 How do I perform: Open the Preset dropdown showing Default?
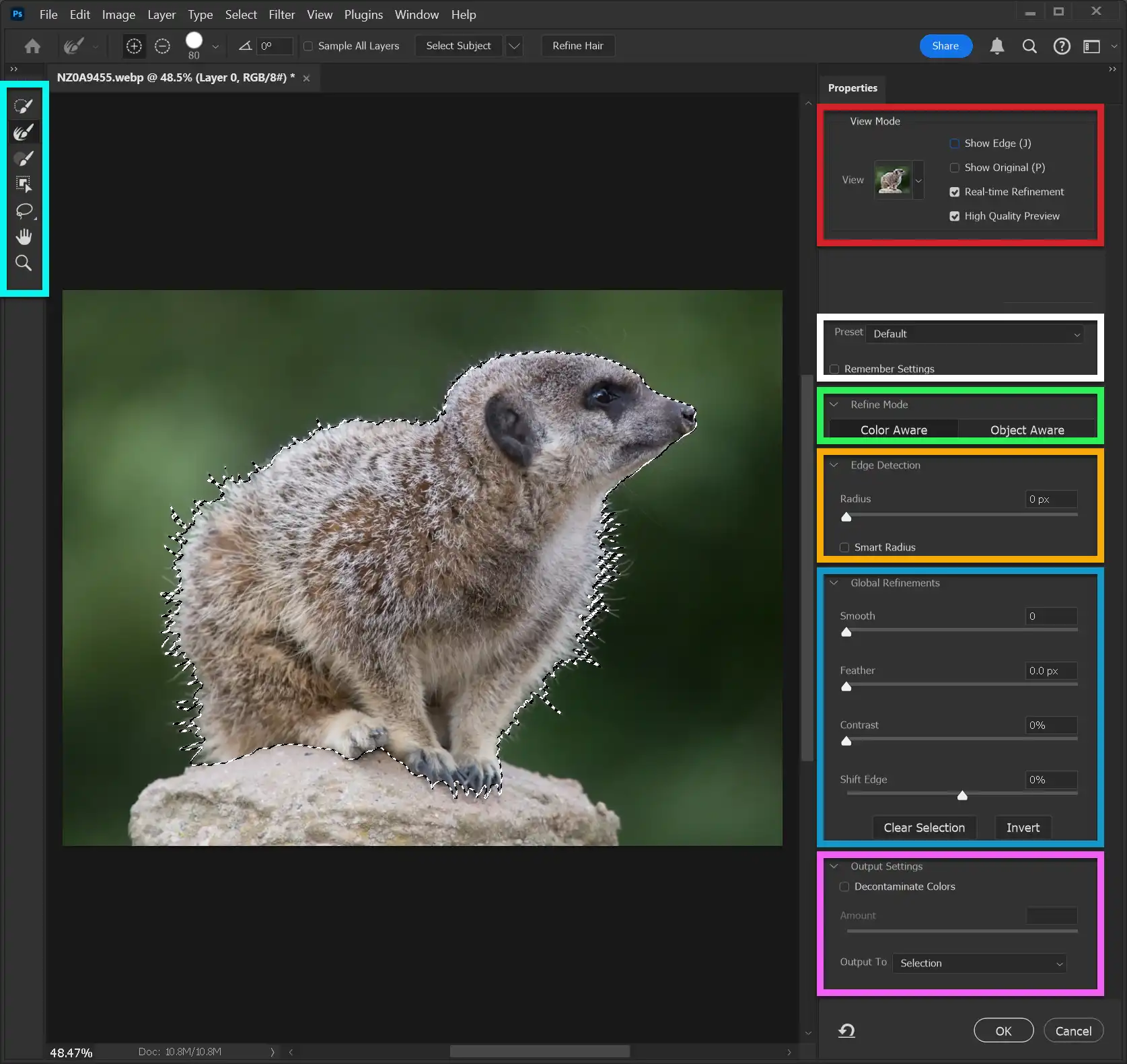975,333
